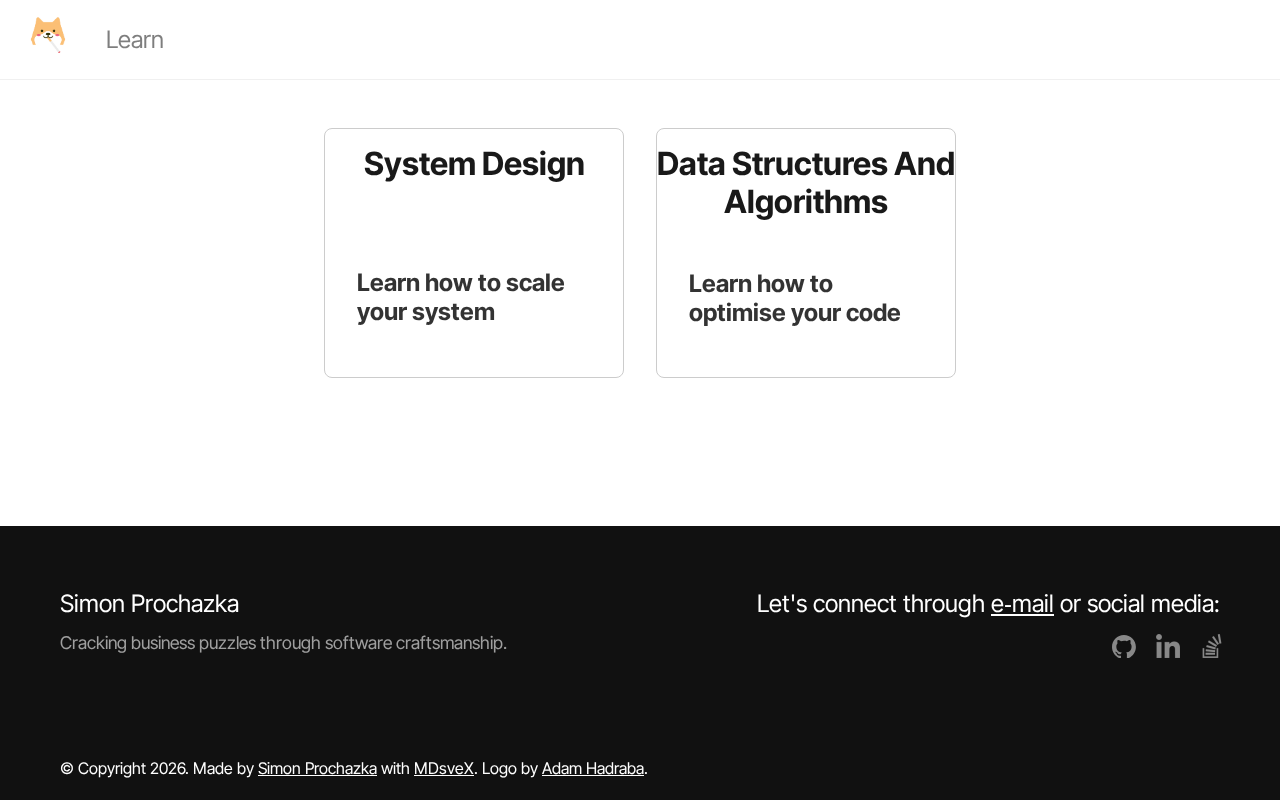
Task: Click 'Learn how to scale your system' text
Action: 460,297
